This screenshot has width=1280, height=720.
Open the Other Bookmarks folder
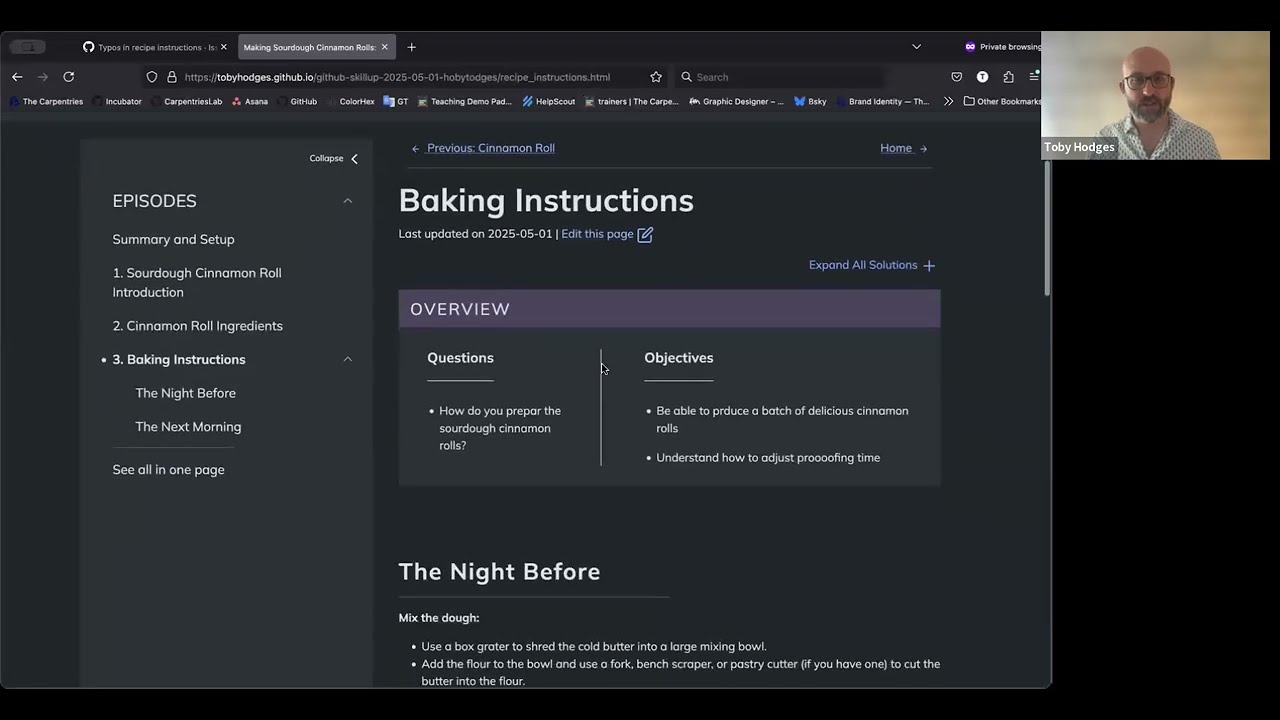(x=1002, y=101)
